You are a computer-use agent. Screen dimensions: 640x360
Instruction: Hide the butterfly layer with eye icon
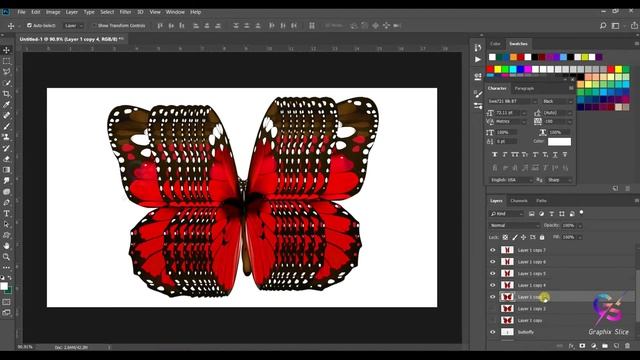(493, 332)
